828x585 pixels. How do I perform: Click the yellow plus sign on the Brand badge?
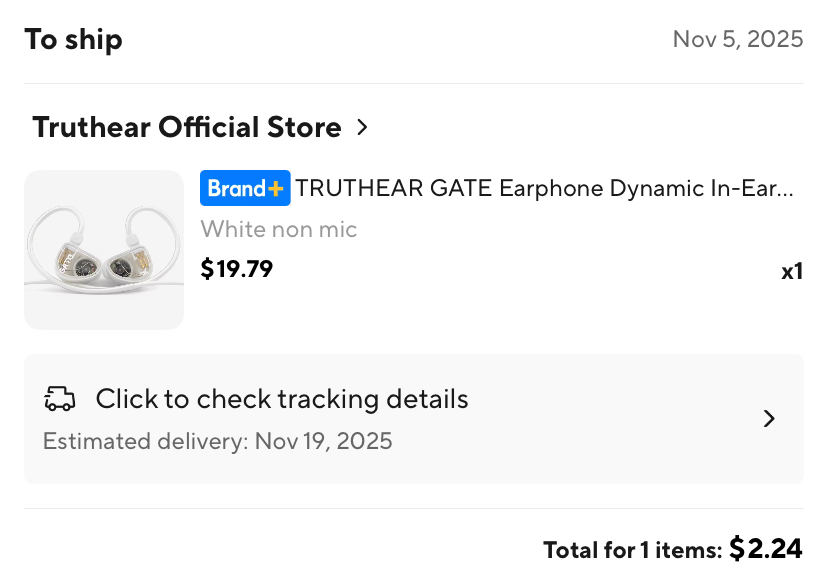(x=277, y=188)
